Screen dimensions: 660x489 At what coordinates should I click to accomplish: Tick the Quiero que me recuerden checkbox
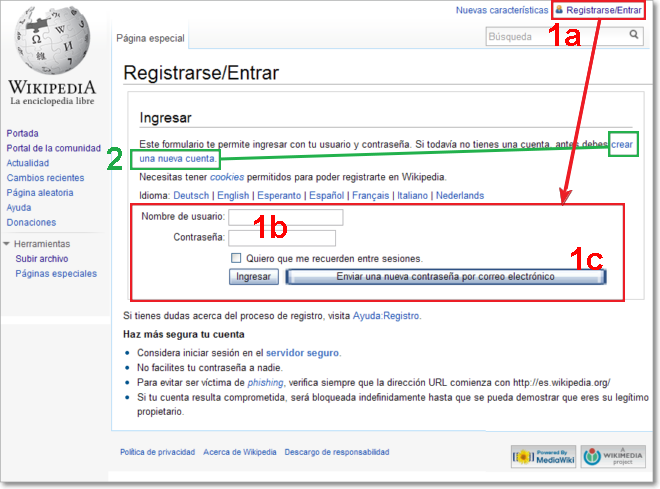pyautogui.click(x=236, y=258)
